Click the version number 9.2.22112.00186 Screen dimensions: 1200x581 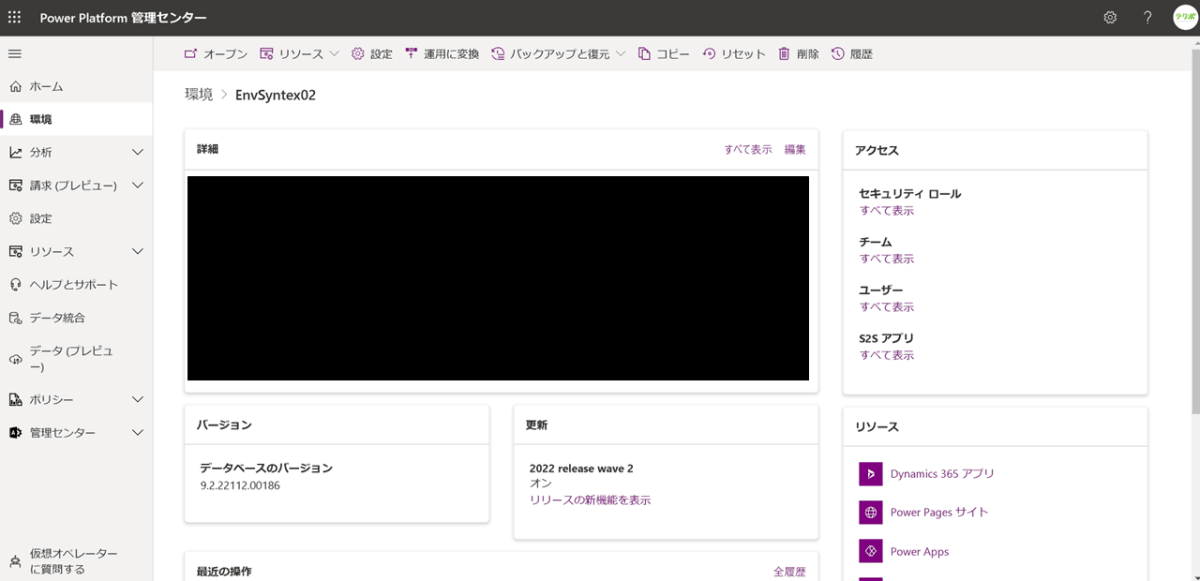(x=240, y=485)
